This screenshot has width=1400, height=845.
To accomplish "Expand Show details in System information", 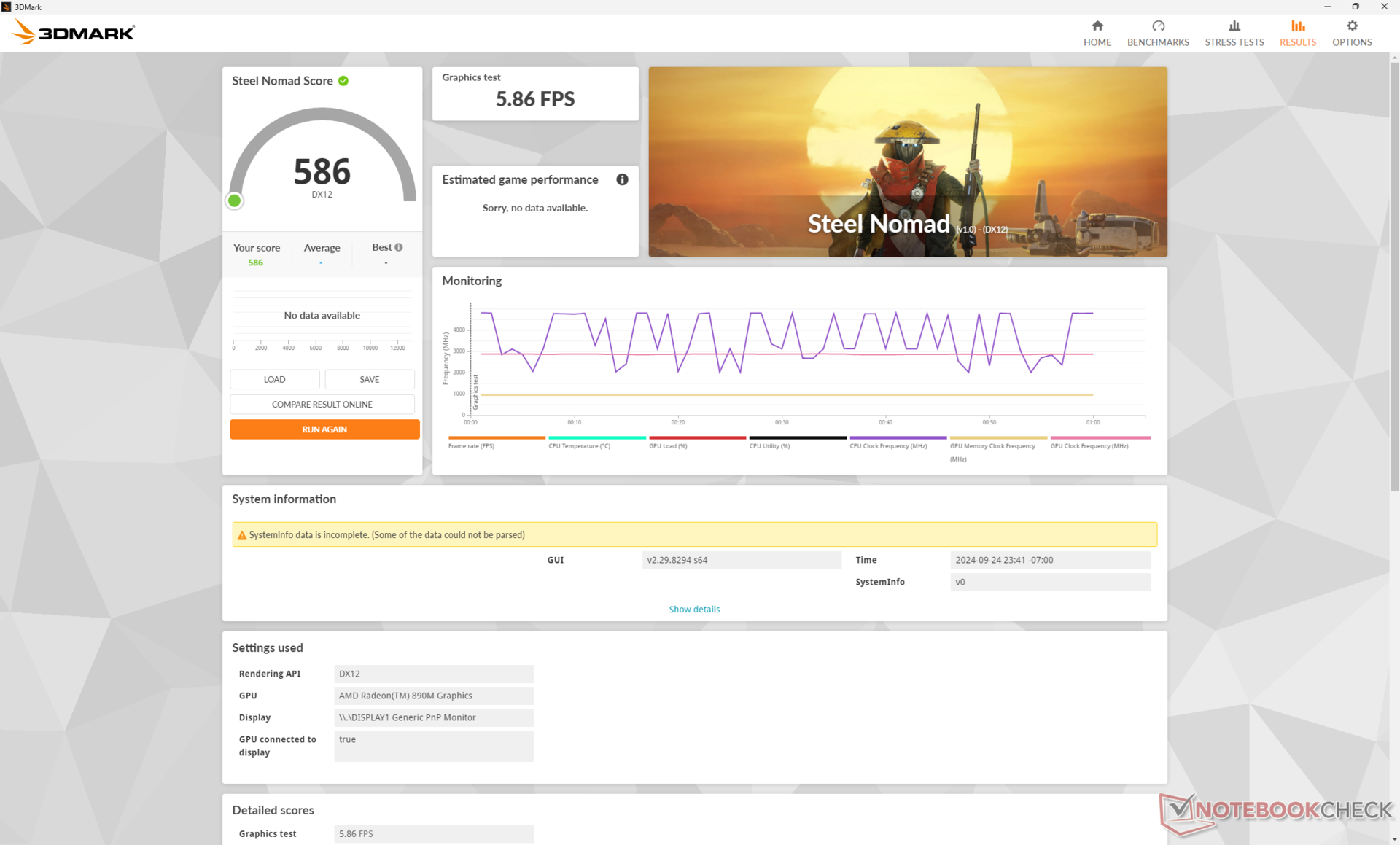I will 693,609.
